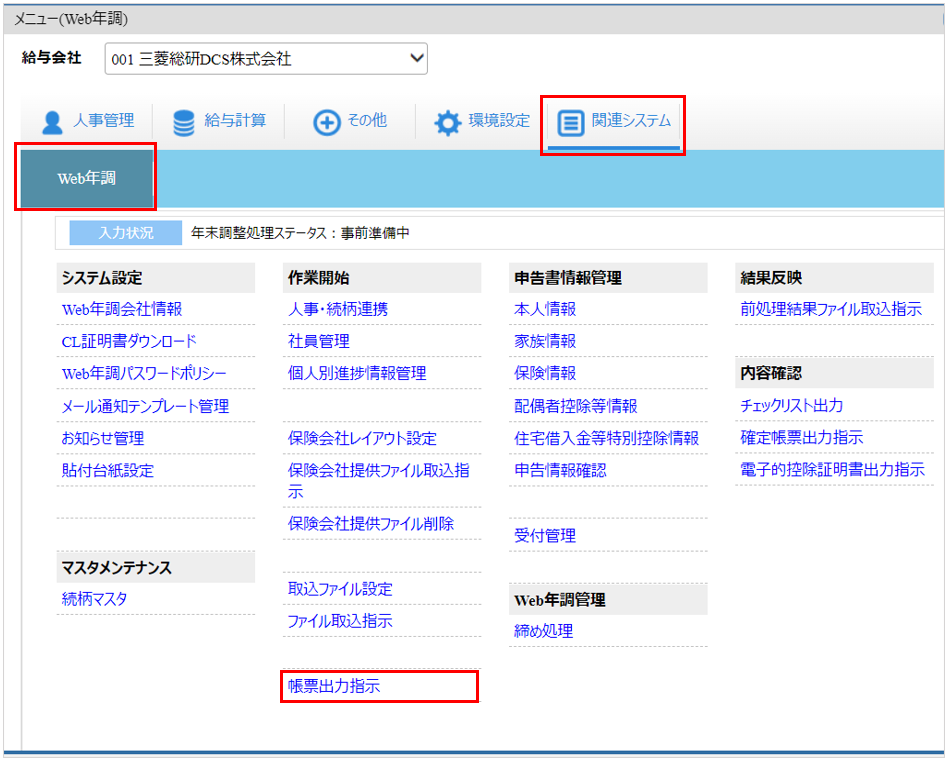The image size is (948, 761).
Task: Open チェックリスト出力 link
Action: 791,406
